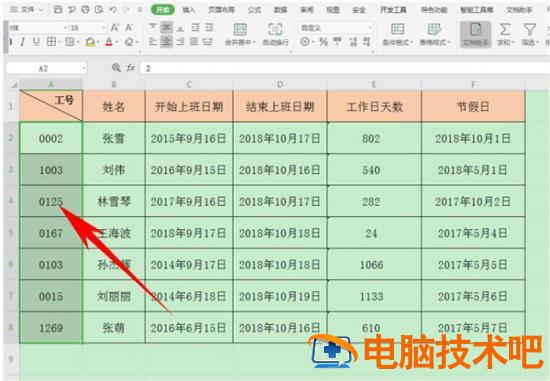Click the red font color icon
The image size is (550, 381).
tap(109, 42)
